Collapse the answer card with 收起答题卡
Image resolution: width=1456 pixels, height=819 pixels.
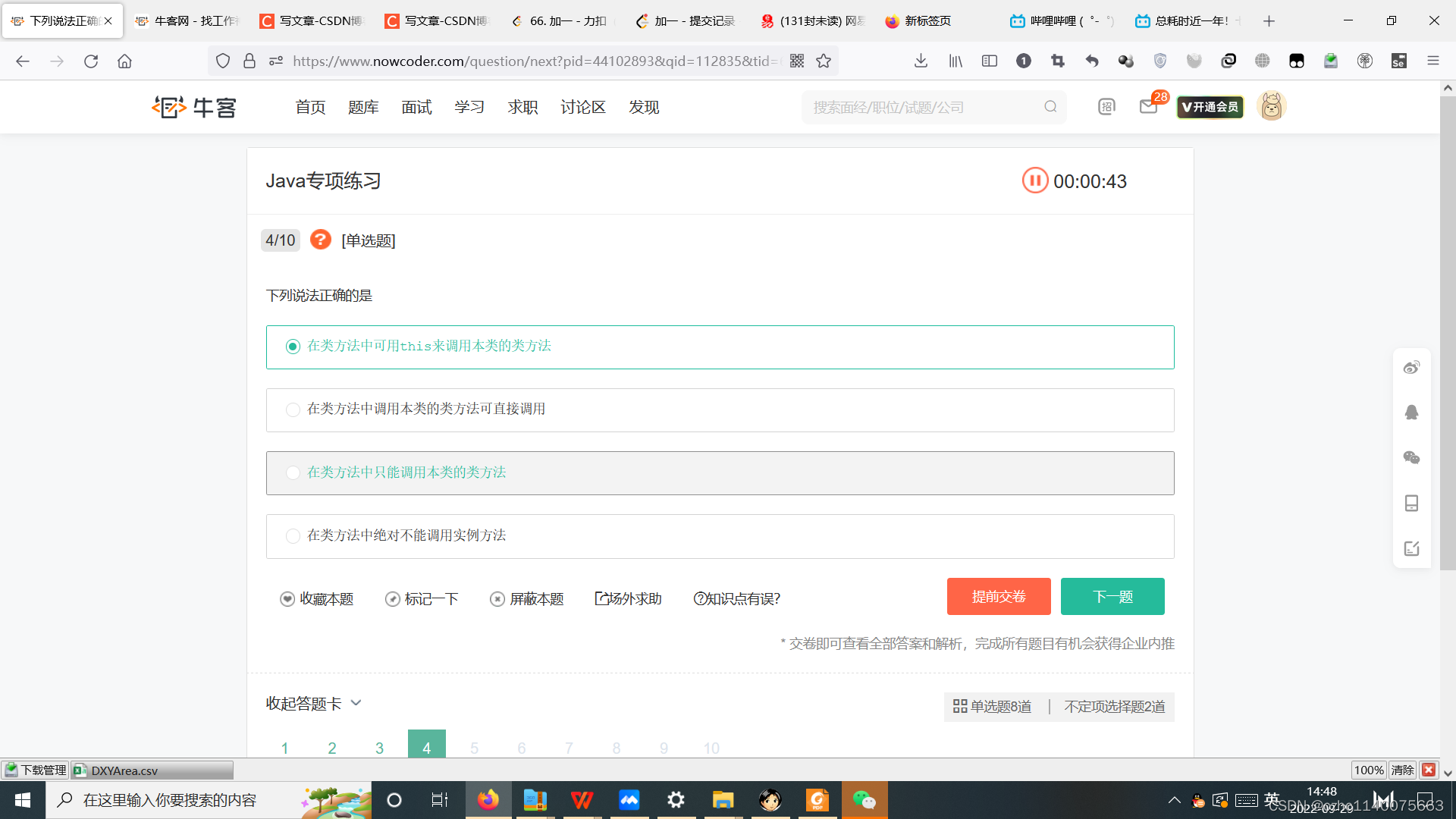coord(313,704)
